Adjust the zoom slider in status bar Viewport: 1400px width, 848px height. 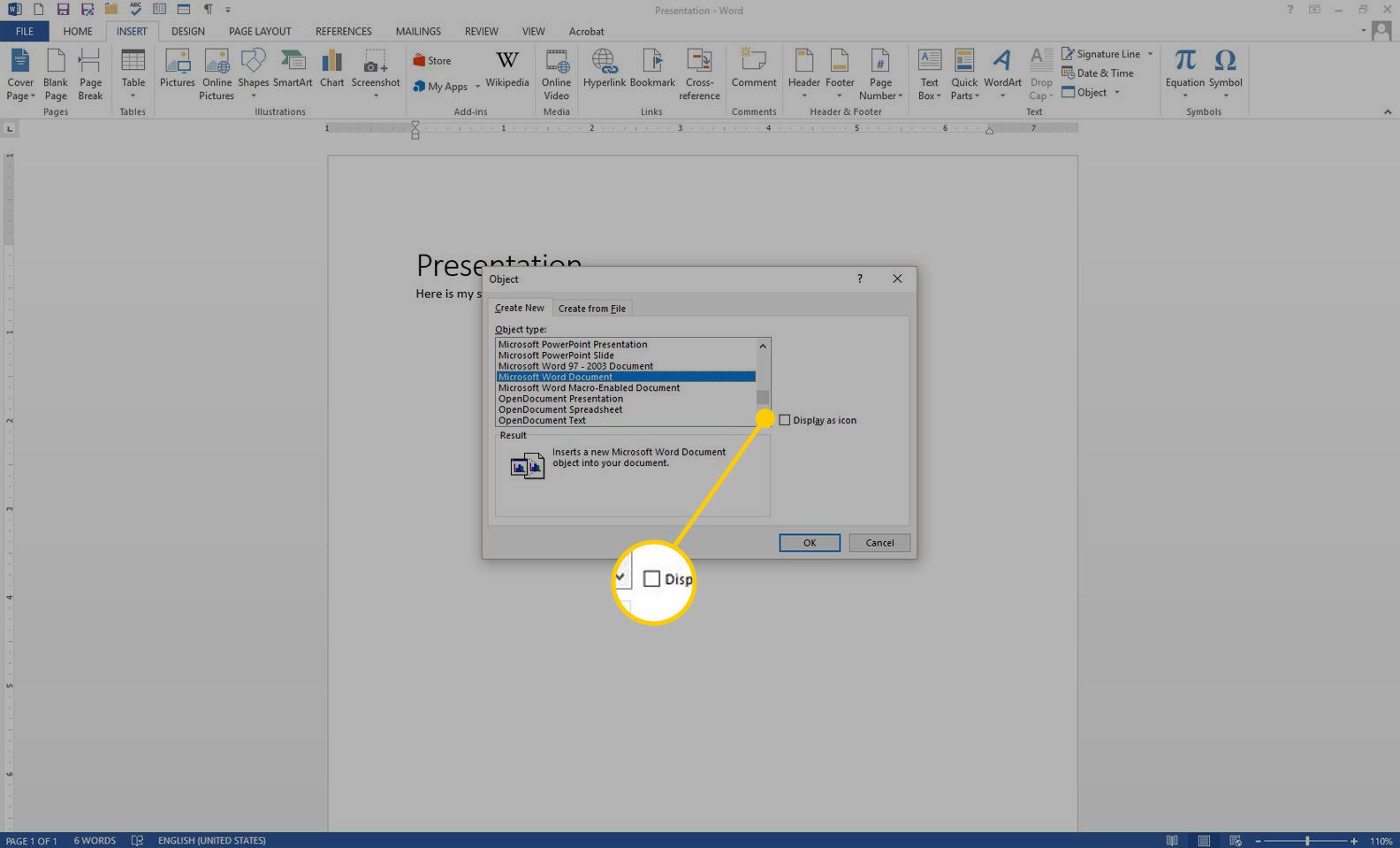point(1307,841)
